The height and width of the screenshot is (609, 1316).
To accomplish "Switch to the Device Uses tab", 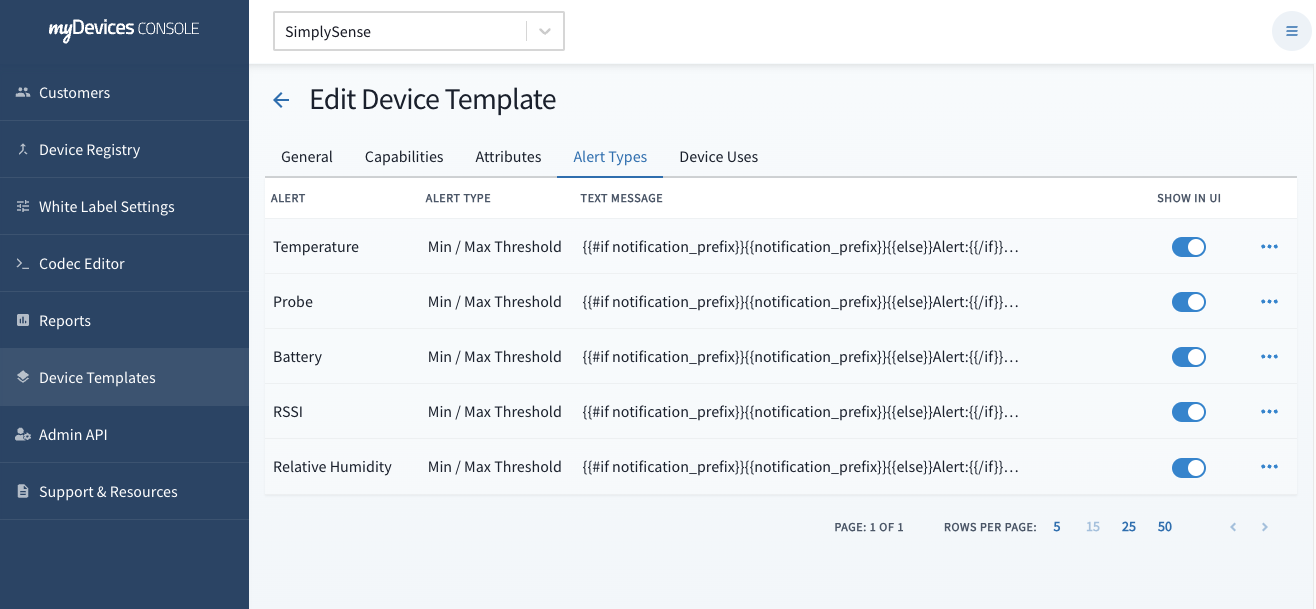I will 718,157.
